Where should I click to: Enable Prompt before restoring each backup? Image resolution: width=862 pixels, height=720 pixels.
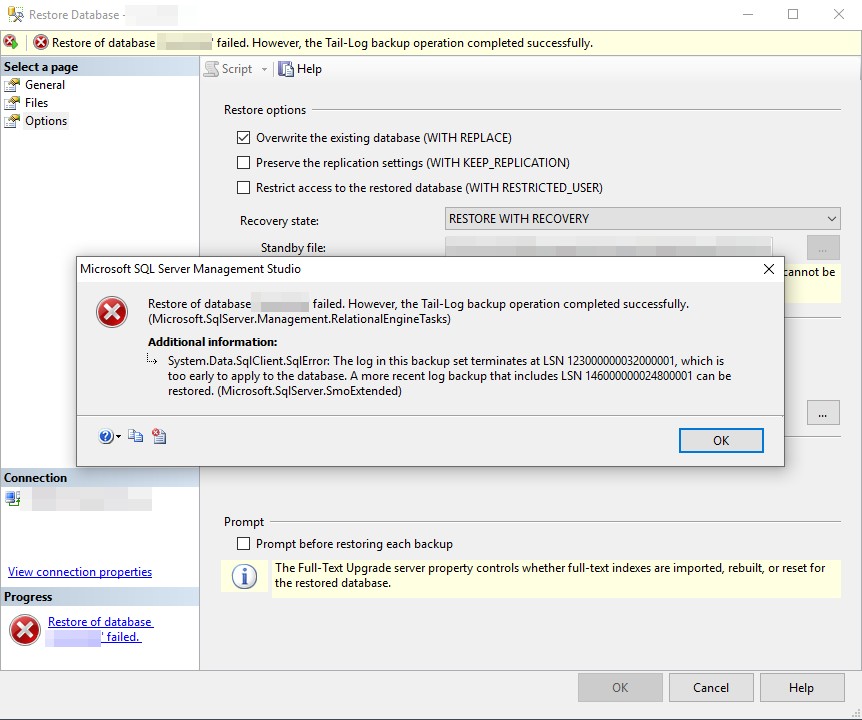(x=243, y=544)
